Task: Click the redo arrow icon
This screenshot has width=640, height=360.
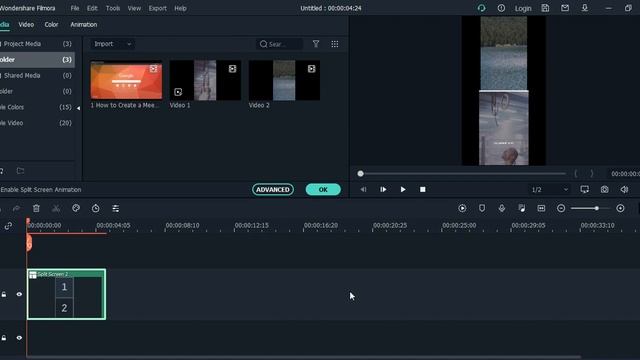Action: [16, 209]
